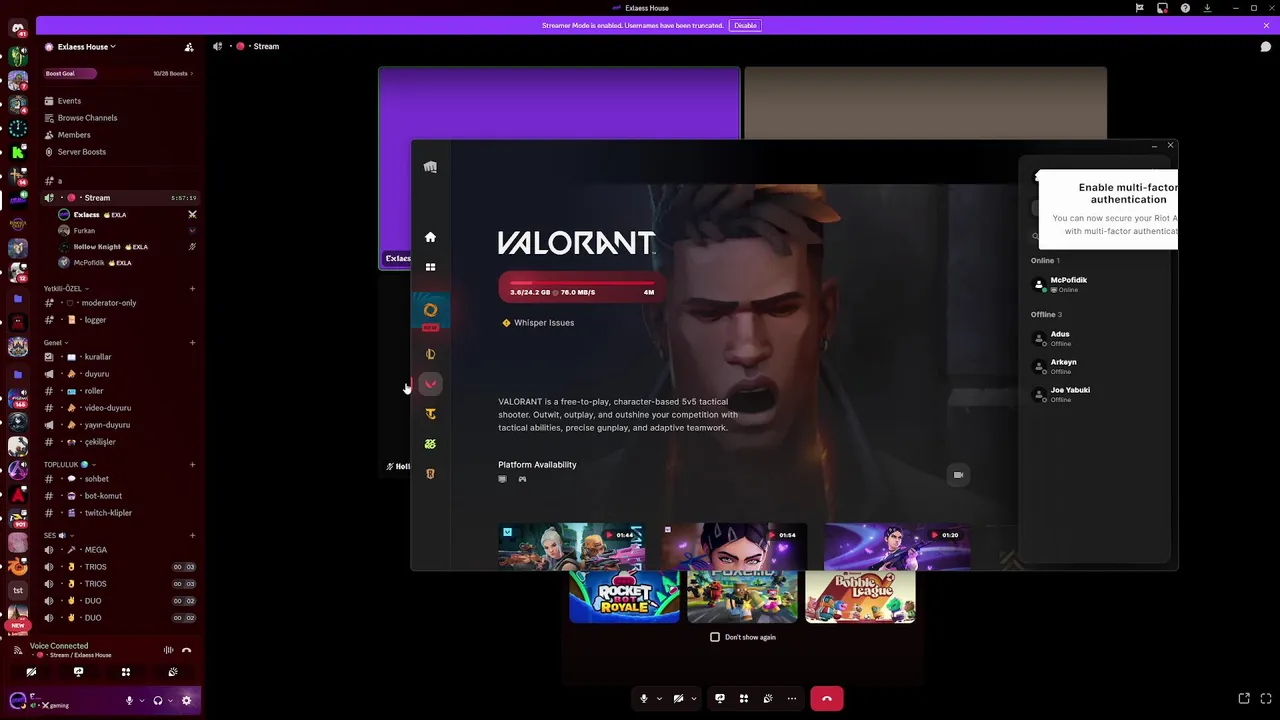Collapse SES voice category
1280x720 pixels.
coord(58,536)
